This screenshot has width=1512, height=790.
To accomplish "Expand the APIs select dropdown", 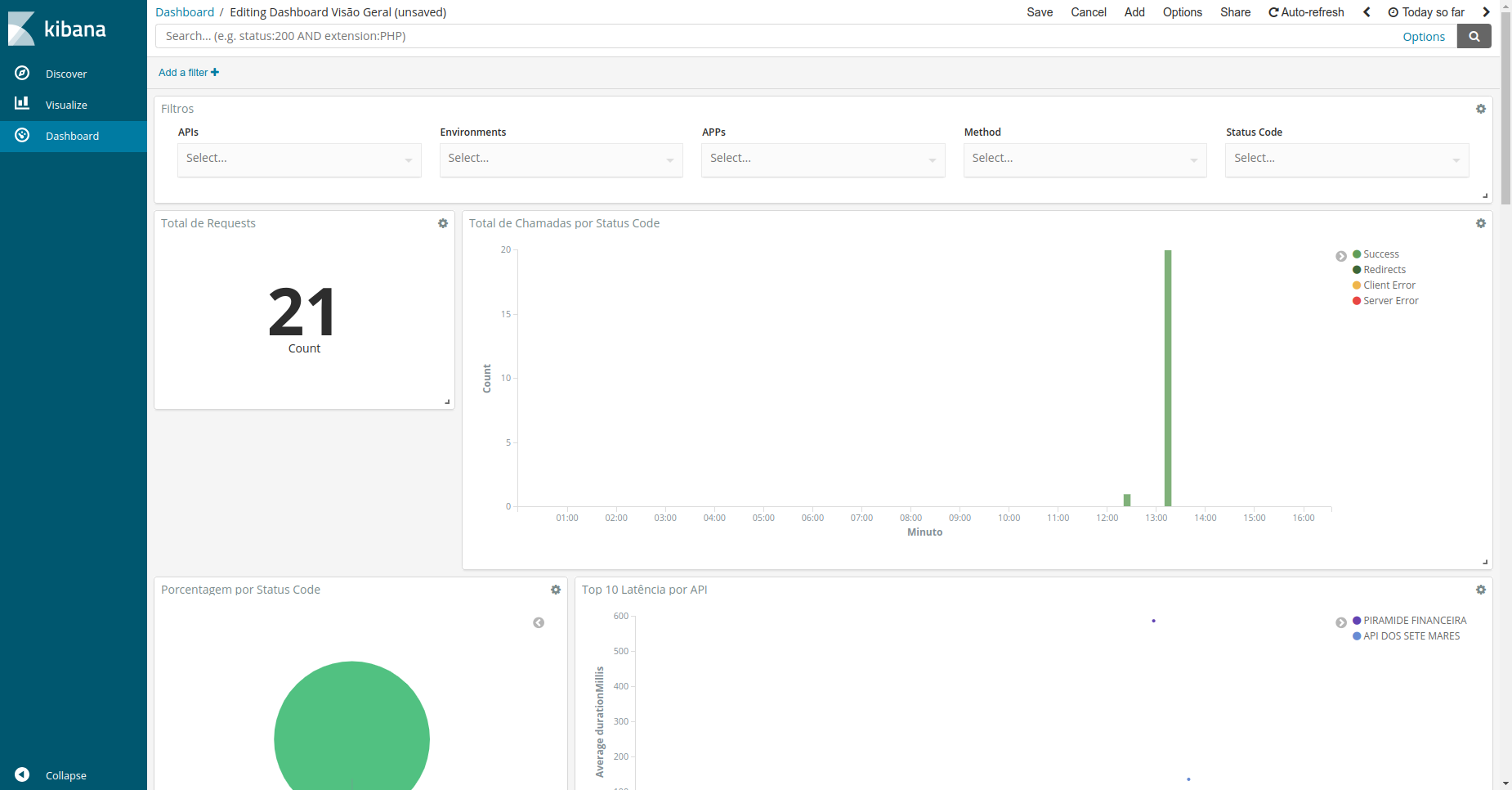I will (299, 159).
